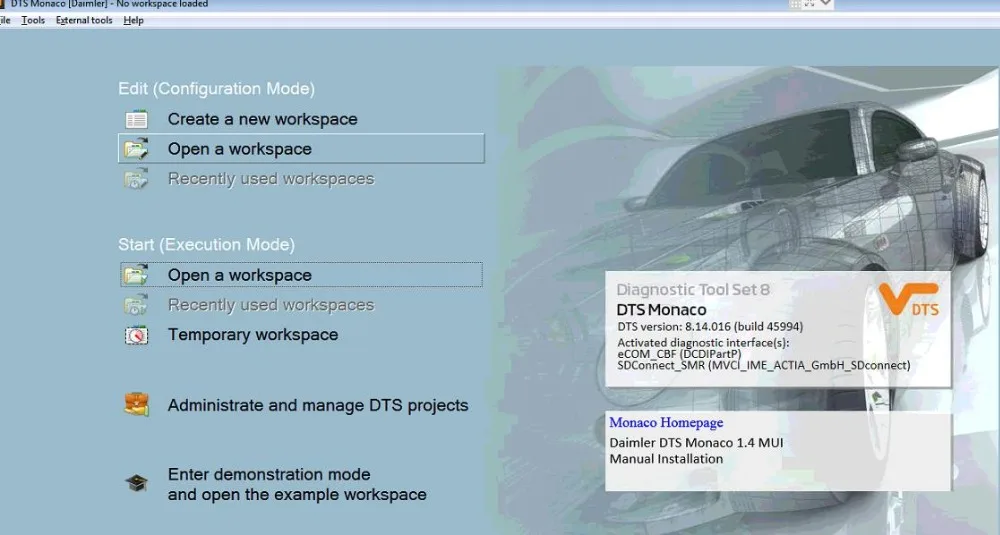Click the Create a new workspace icon
1000x535 pixels.
[136, 119]
